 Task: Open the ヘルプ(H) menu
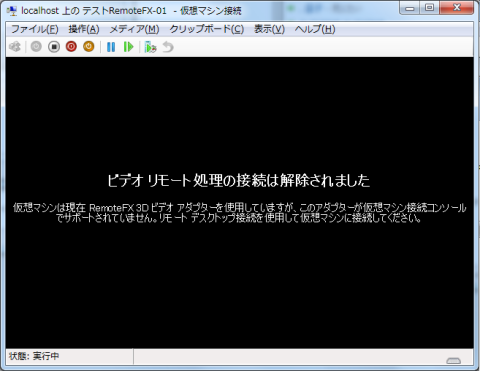tap(315, 29)
